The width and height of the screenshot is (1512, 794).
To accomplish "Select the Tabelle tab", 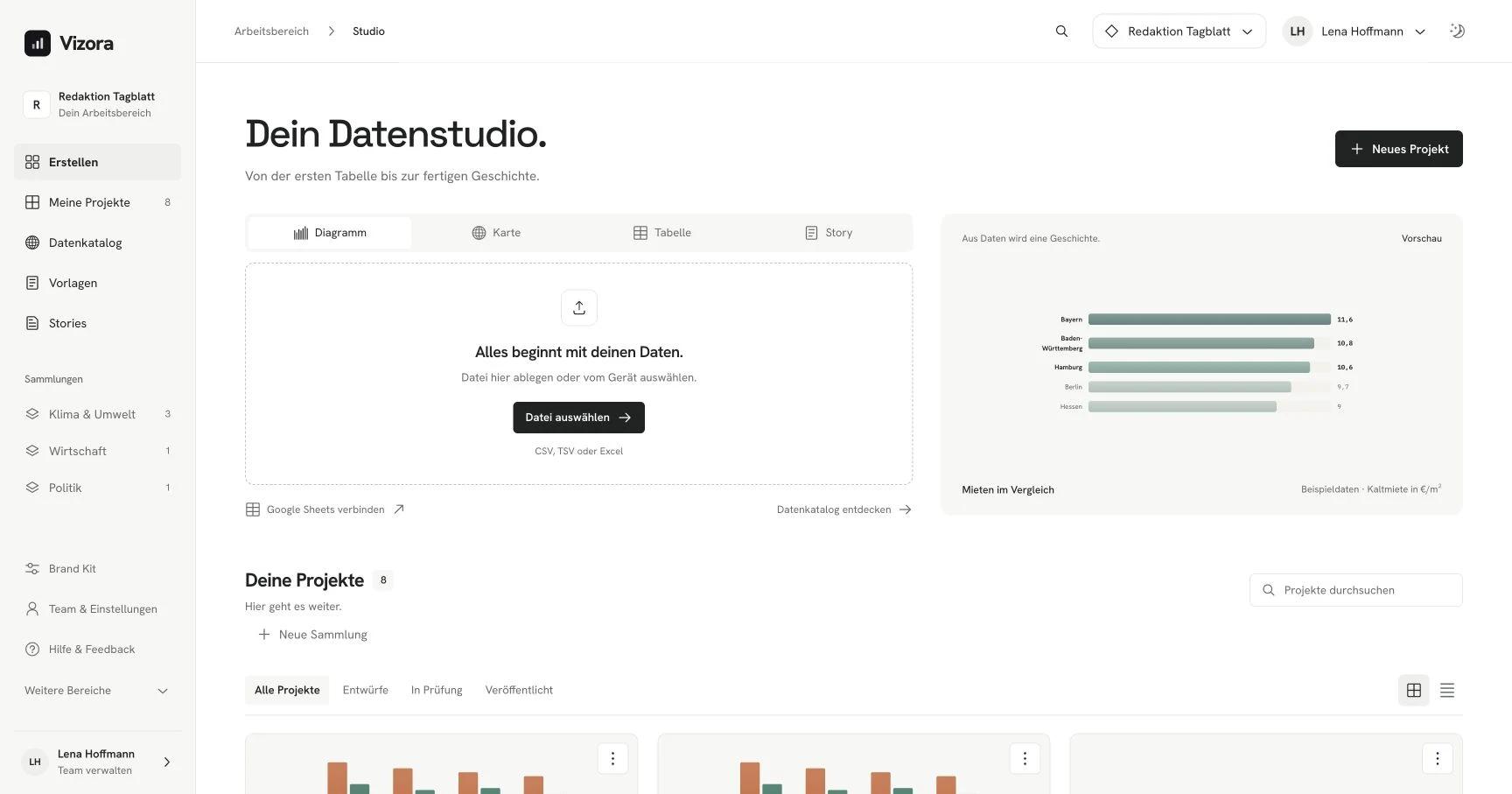I will tap(662, 233).
